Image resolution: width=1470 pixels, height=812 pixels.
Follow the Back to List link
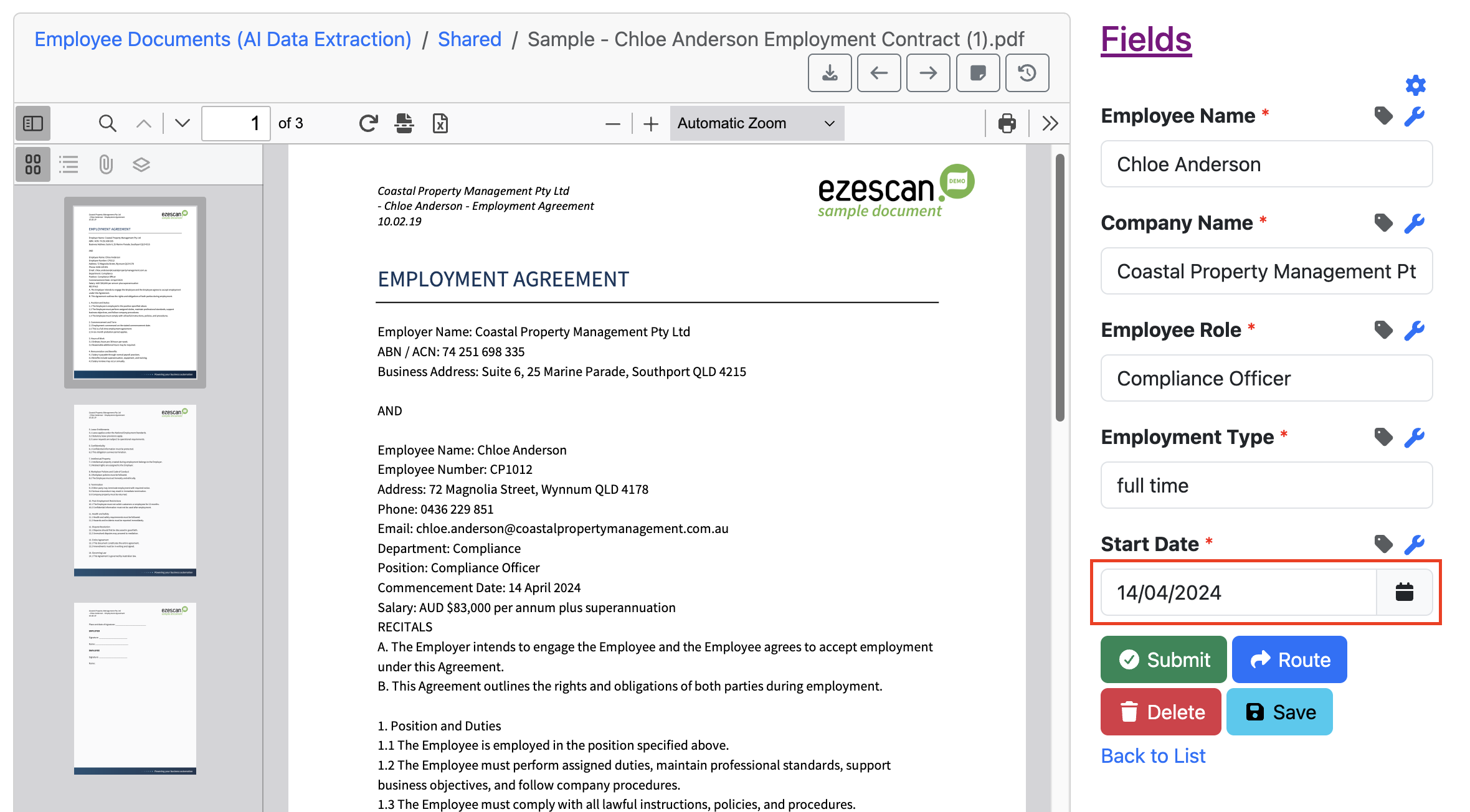[x=1153, y=755]
